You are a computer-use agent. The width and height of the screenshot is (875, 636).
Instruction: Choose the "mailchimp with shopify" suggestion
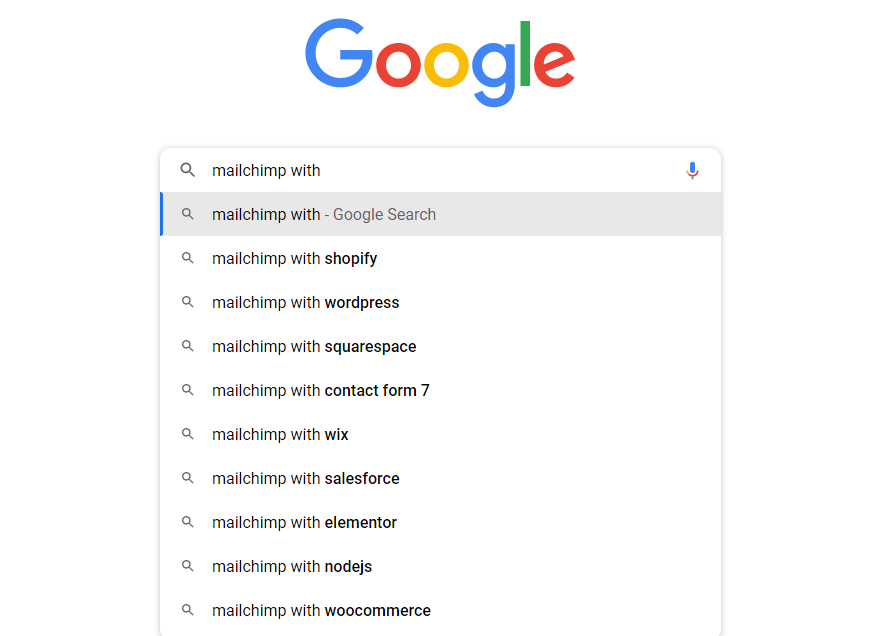295,258
